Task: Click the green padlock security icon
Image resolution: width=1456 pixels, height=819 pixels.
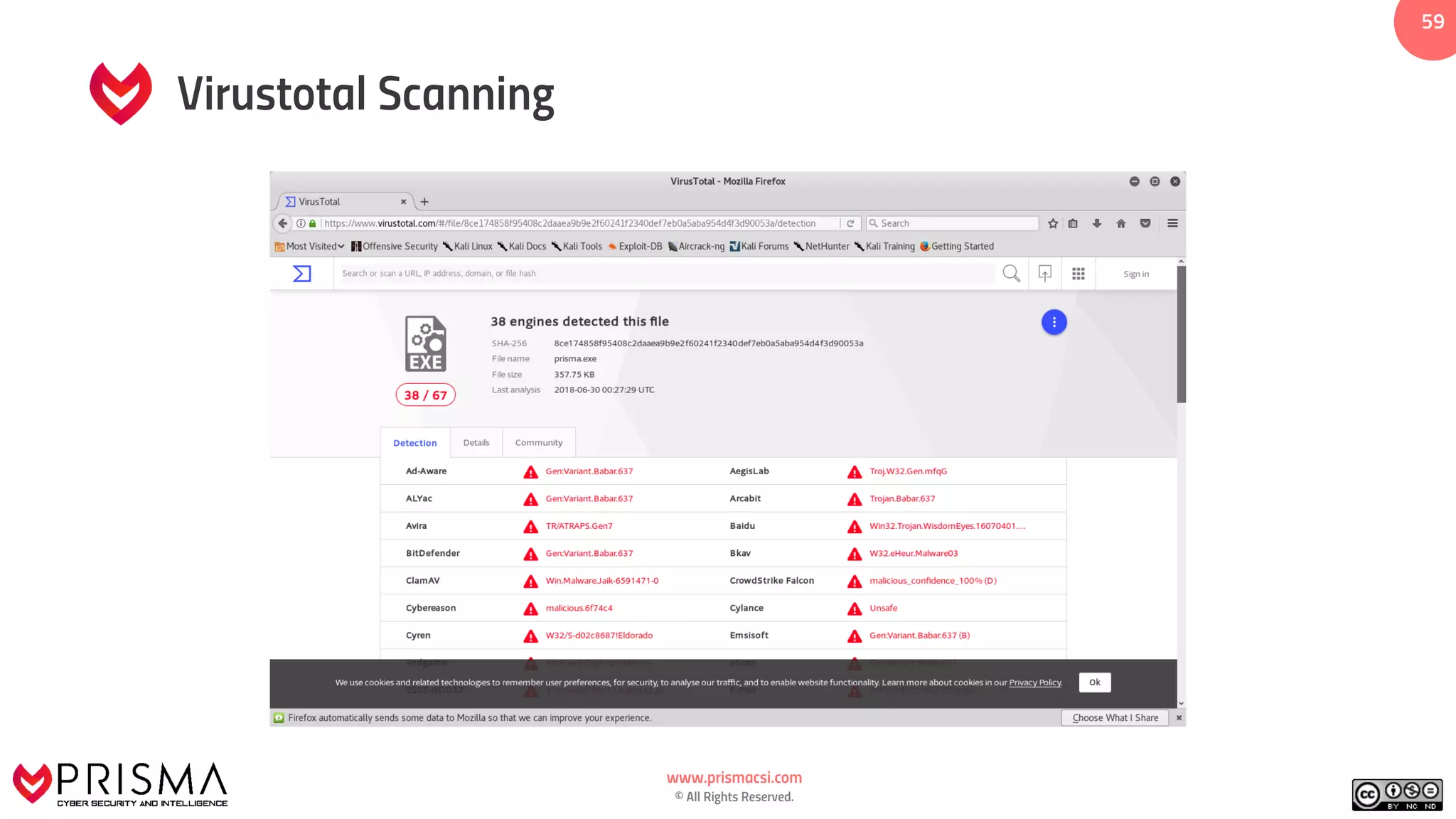Action: 312,223
